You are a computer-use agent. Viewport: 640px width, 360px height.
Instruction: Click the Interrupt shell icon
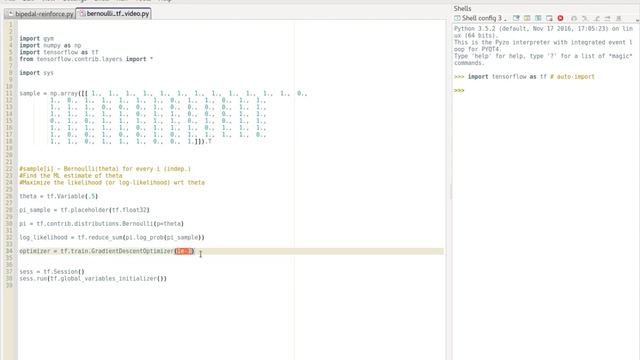click(x=527, y=18)
